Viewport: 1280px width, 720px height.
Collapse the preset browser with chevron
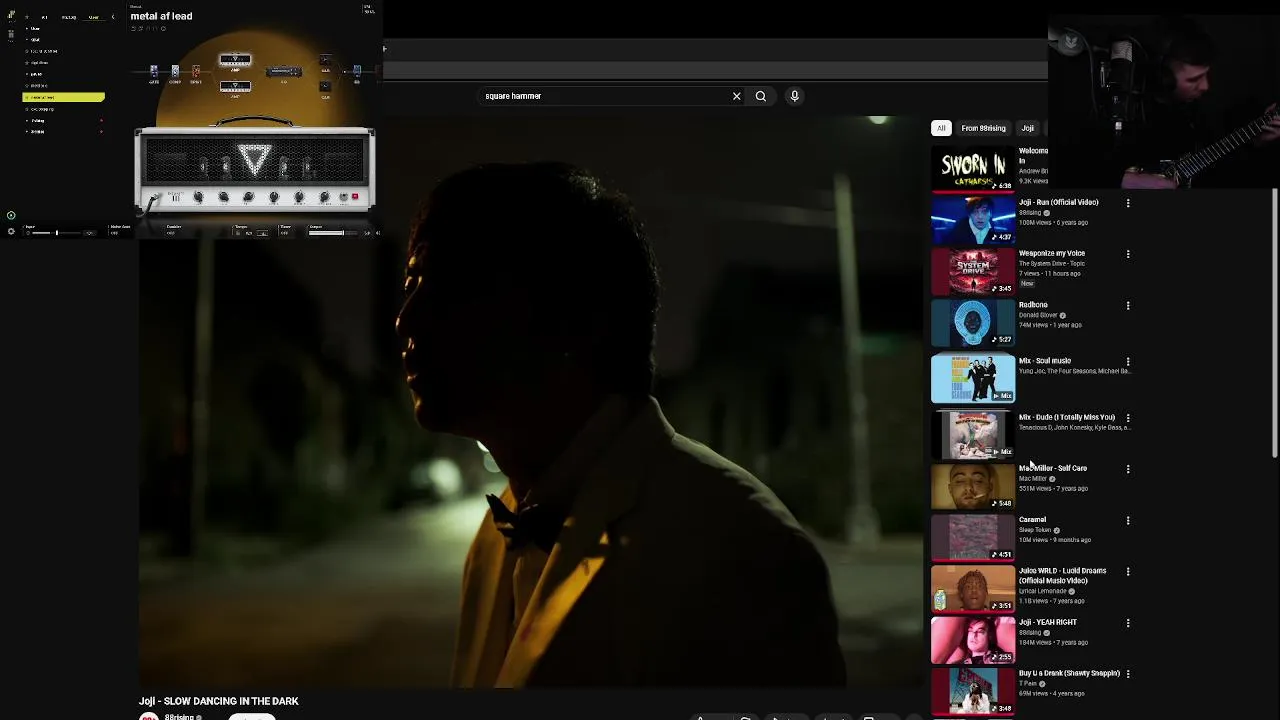(x=113, y=17)
